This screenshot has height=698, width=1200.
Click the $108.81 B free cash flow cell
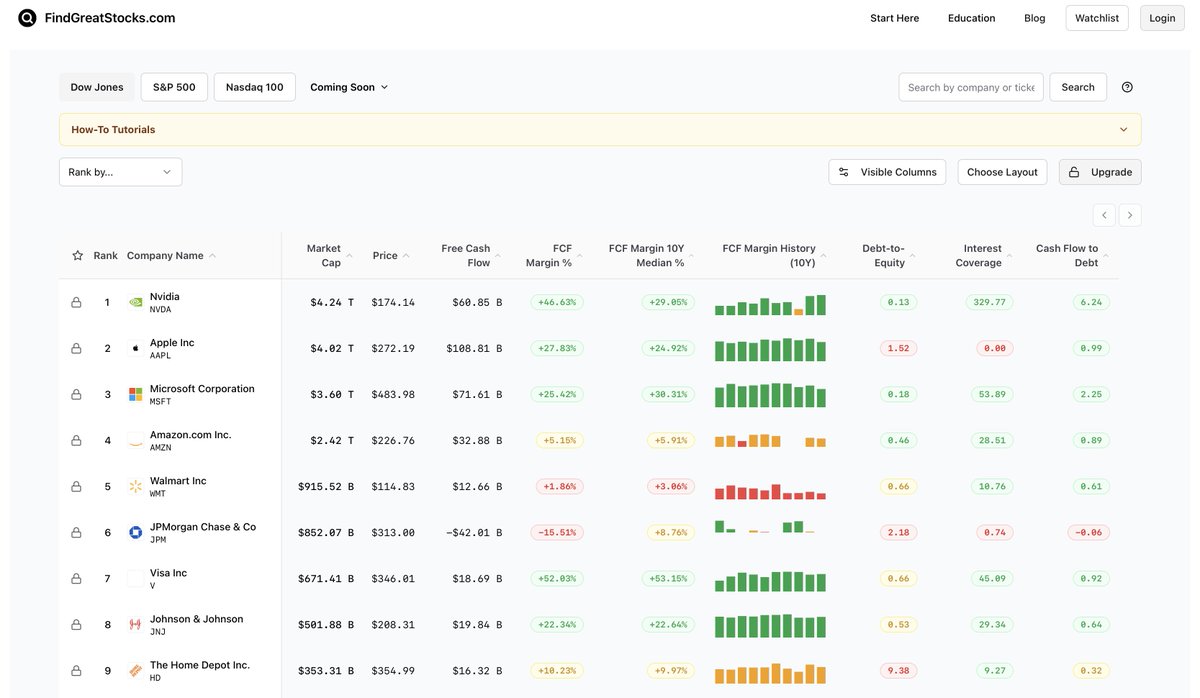coord(476,348)
